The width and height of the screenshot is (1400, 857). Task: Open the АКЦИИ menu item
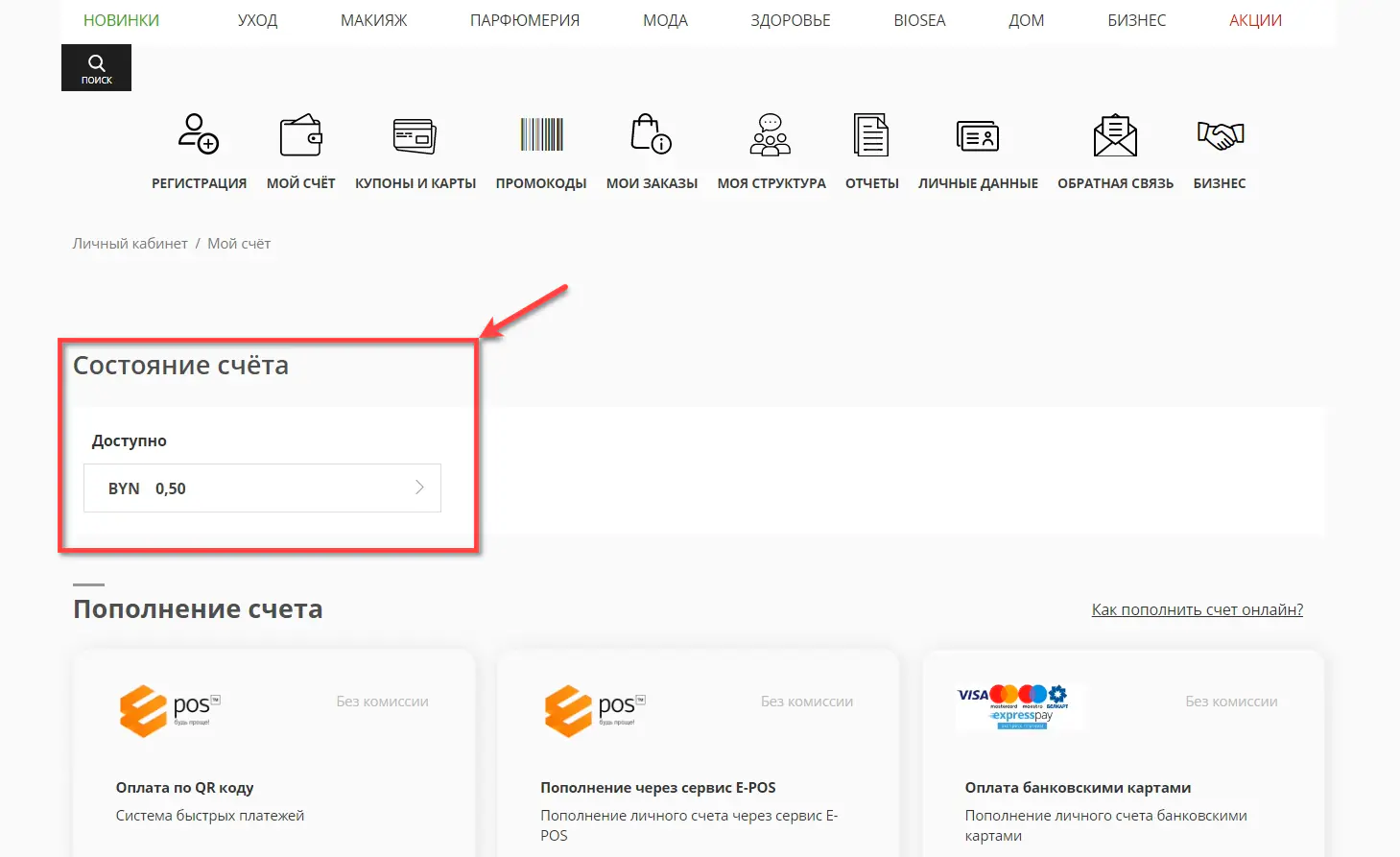coord(1255,20)
